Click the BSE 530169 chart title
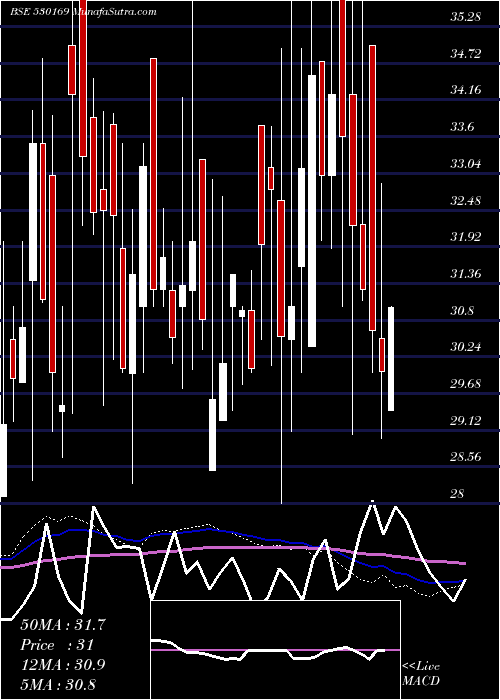Viewport: 500px width, 700px height. coord(83,12)
